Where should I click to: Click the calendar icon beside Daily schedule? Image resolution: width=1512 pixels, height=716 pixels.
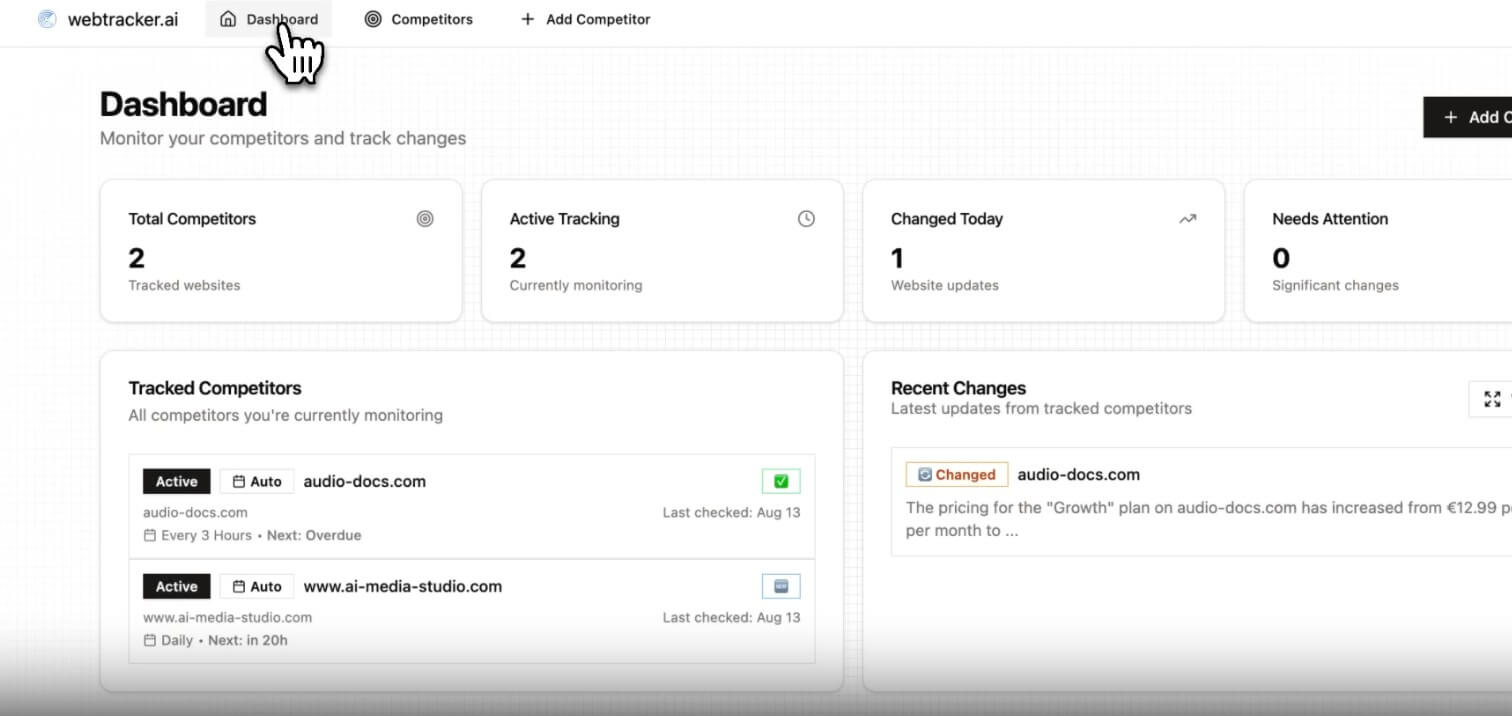click(150, 640)
